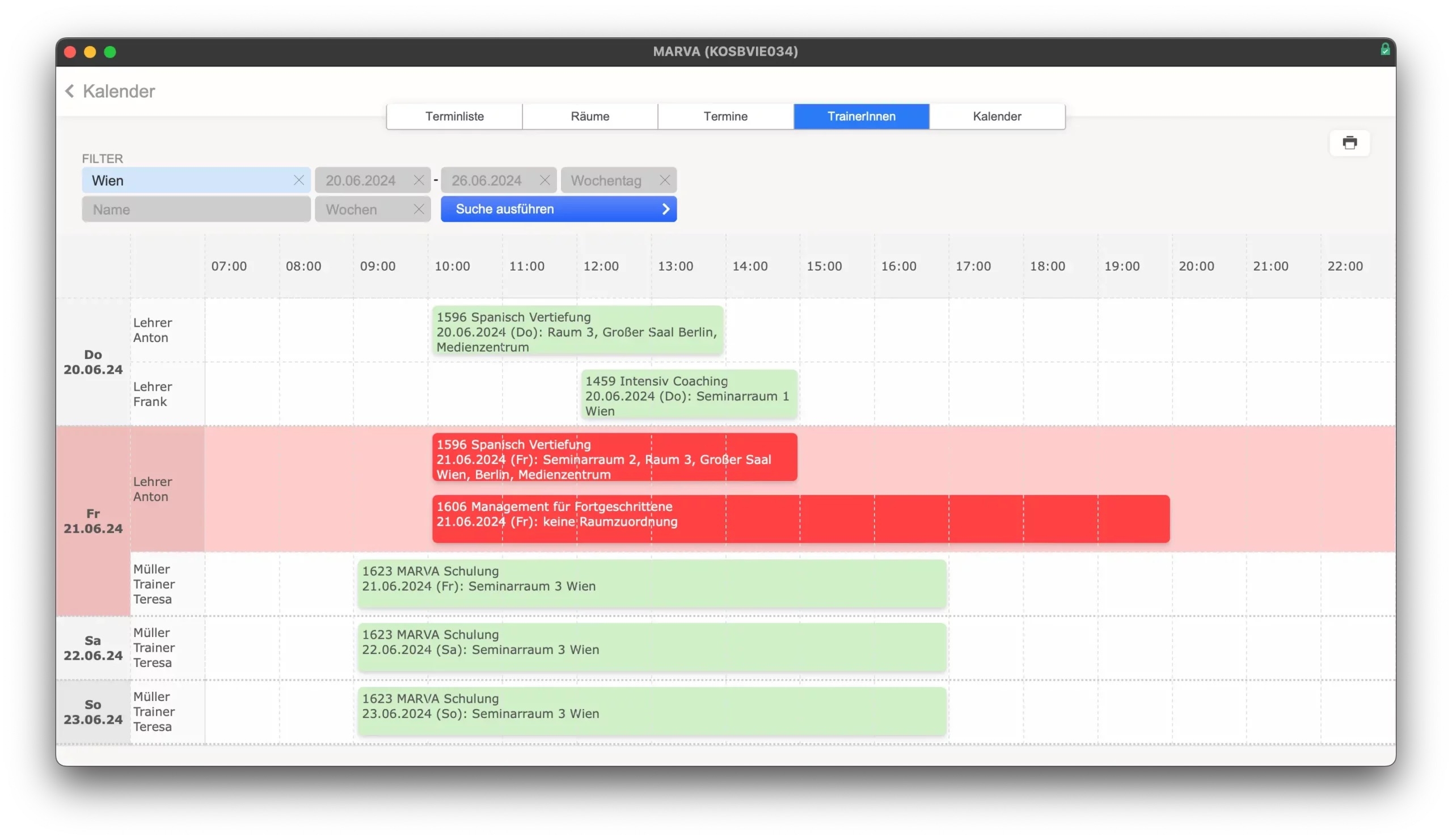Select the Termine tab
The height and width of the screenshot is (840, 1452).
725,116
